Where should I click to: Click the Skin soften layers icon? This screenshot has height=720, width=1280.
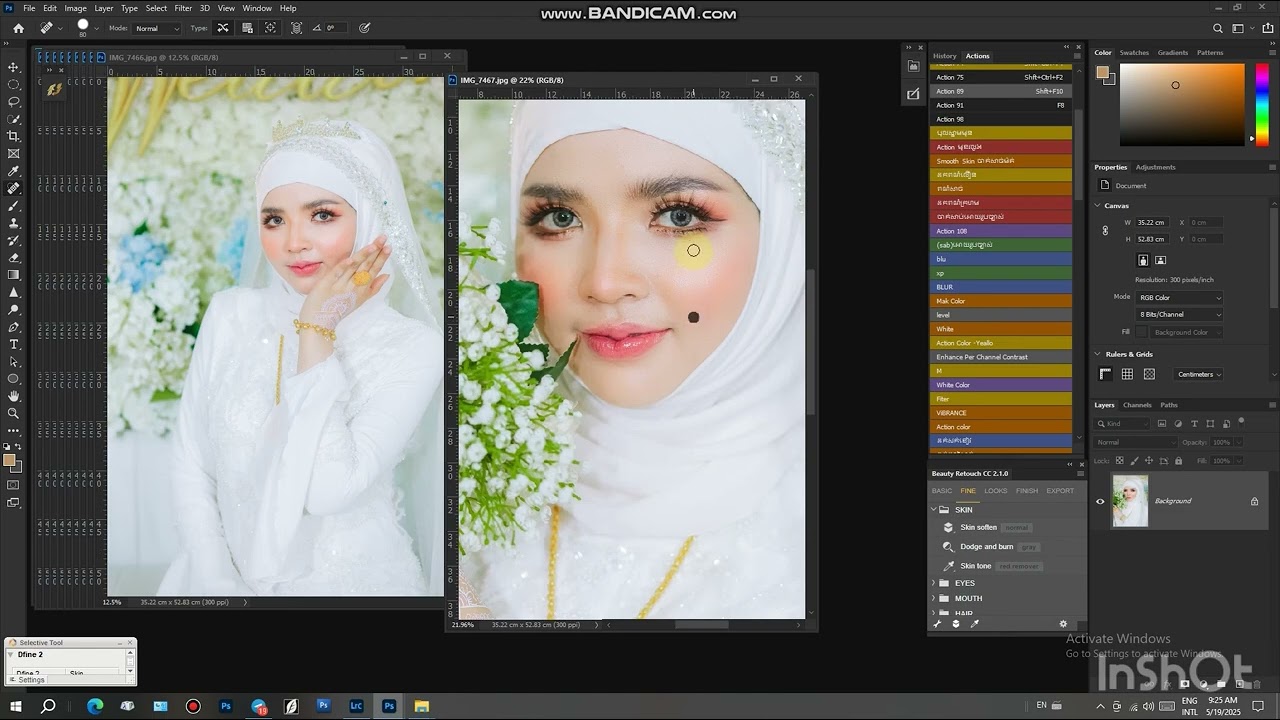coord(949,527)
